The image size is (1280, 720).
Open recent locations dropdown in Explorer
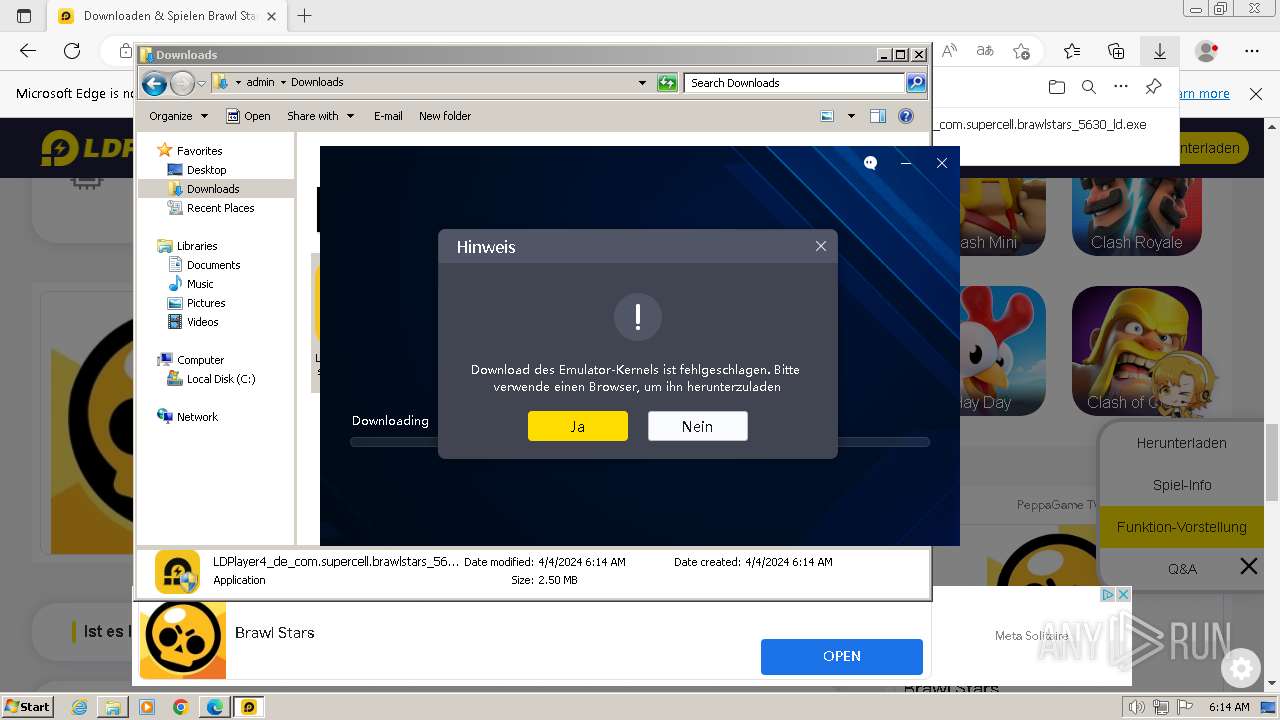point(201,83)
